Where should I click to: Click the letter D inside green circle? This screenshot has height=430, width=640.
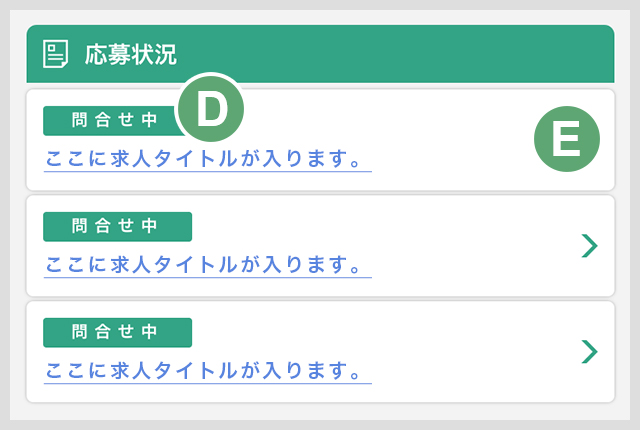point(212,109)
